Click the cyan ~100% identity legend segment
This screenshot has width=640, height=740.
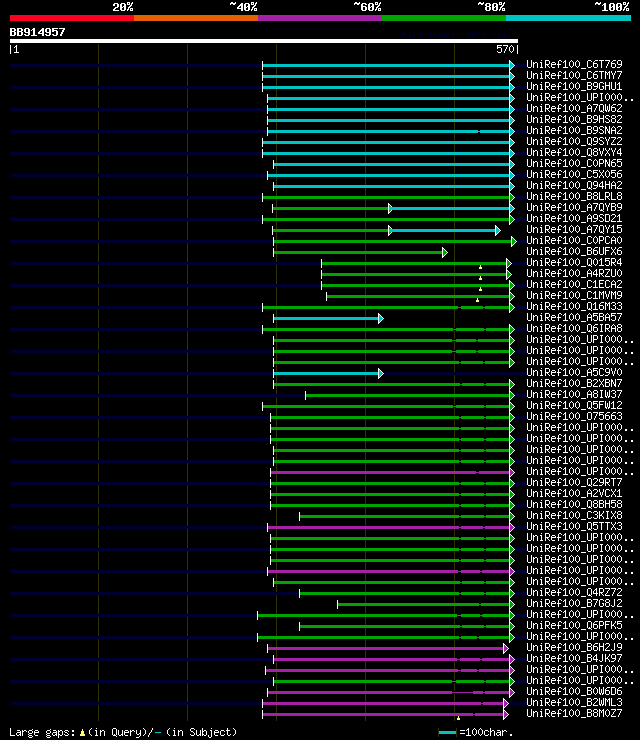[x=568, y=18]
